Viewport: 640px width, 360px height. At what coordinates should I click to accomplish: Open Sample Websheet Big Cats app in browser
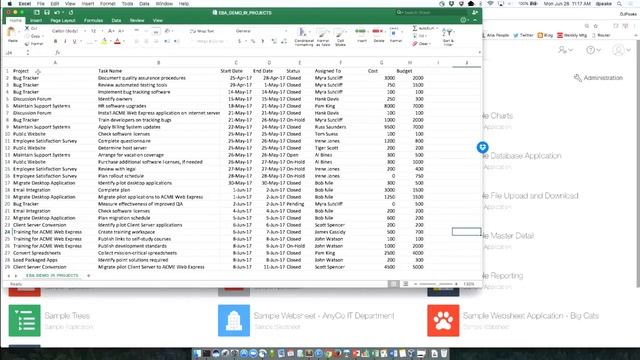coord(531,316)
